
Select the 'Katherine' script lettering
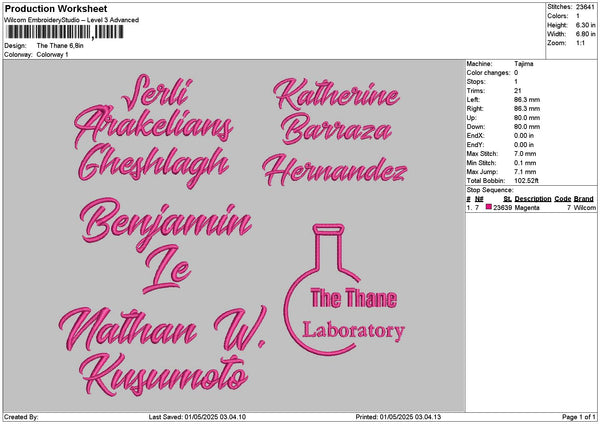338,97
